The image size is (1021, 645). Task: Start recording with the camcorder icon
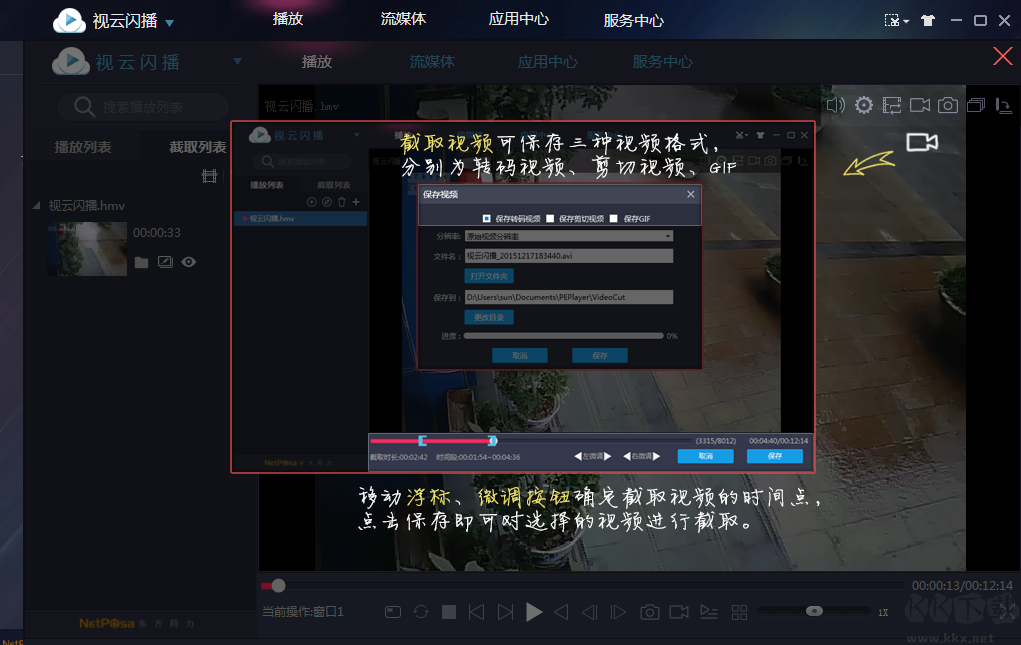(x=921, y=104)
